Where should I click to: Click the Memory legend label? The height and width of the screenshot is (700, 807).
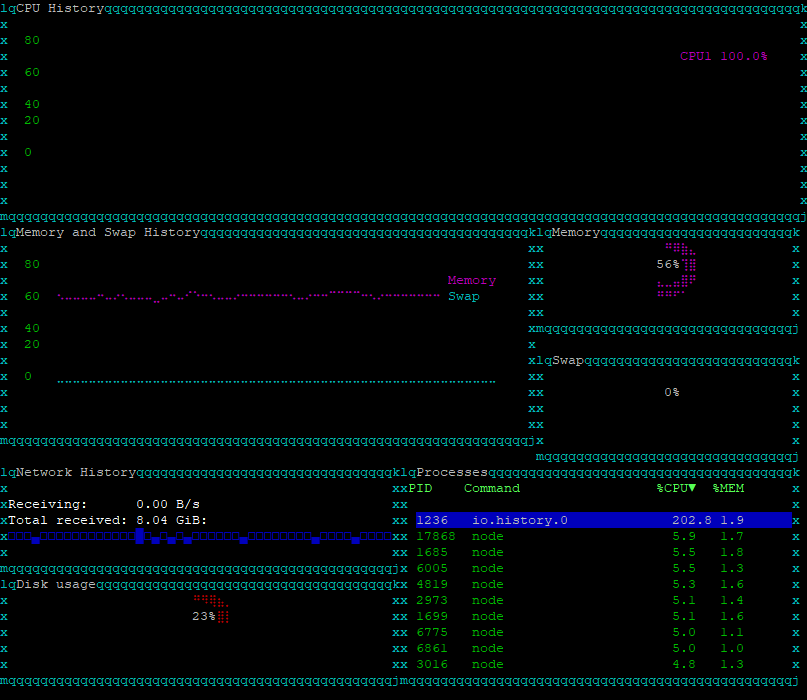471,280
